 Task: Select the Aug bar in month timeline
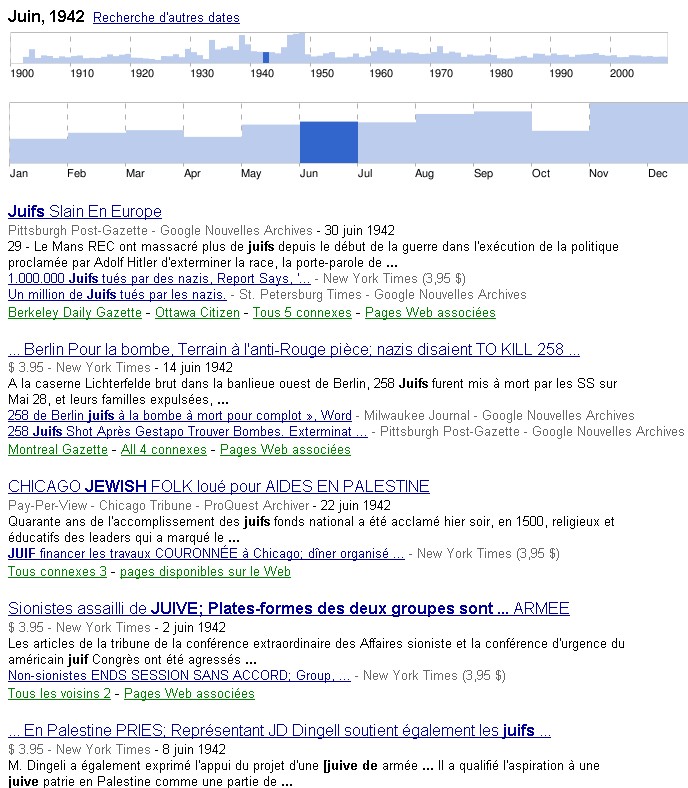coord(444,139)
